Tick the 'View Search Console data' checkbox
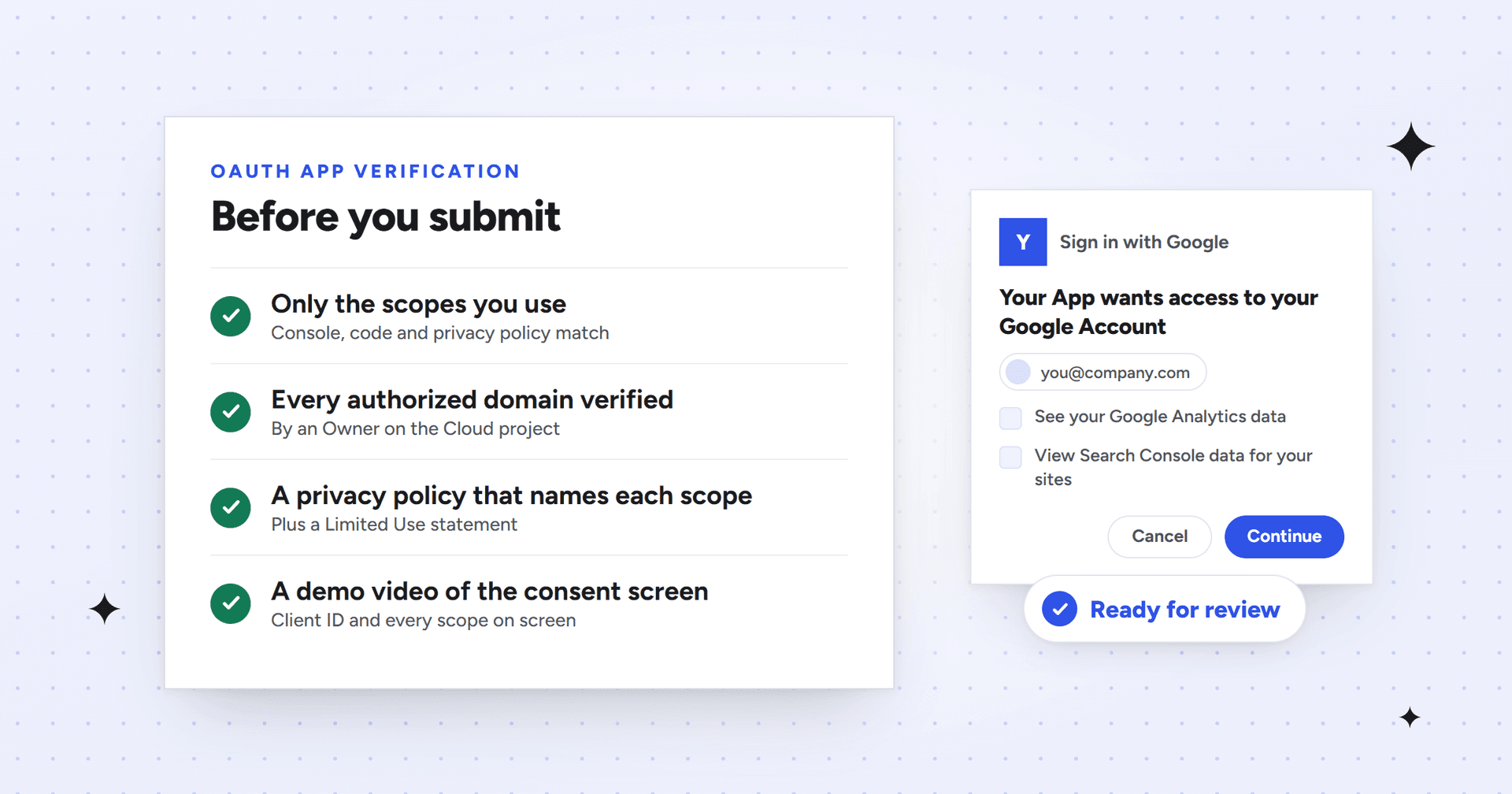 point(1010,457)
